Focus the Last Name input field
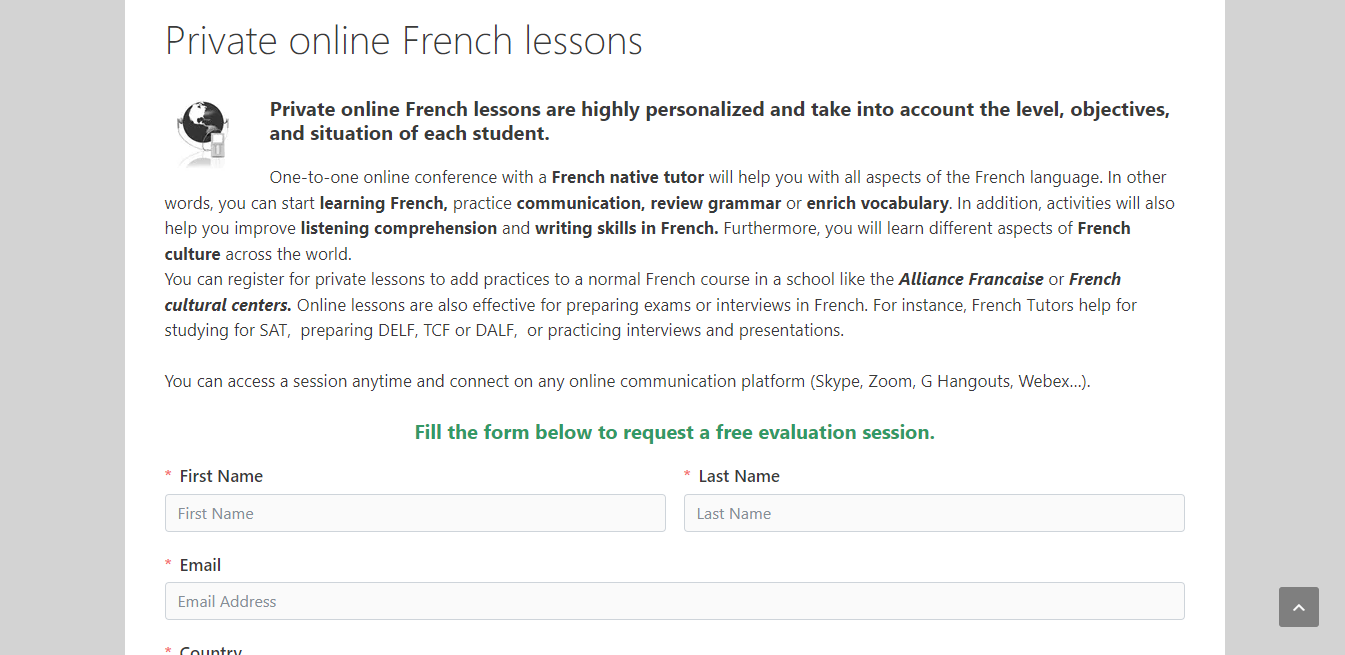 click(x=934, y=513)
